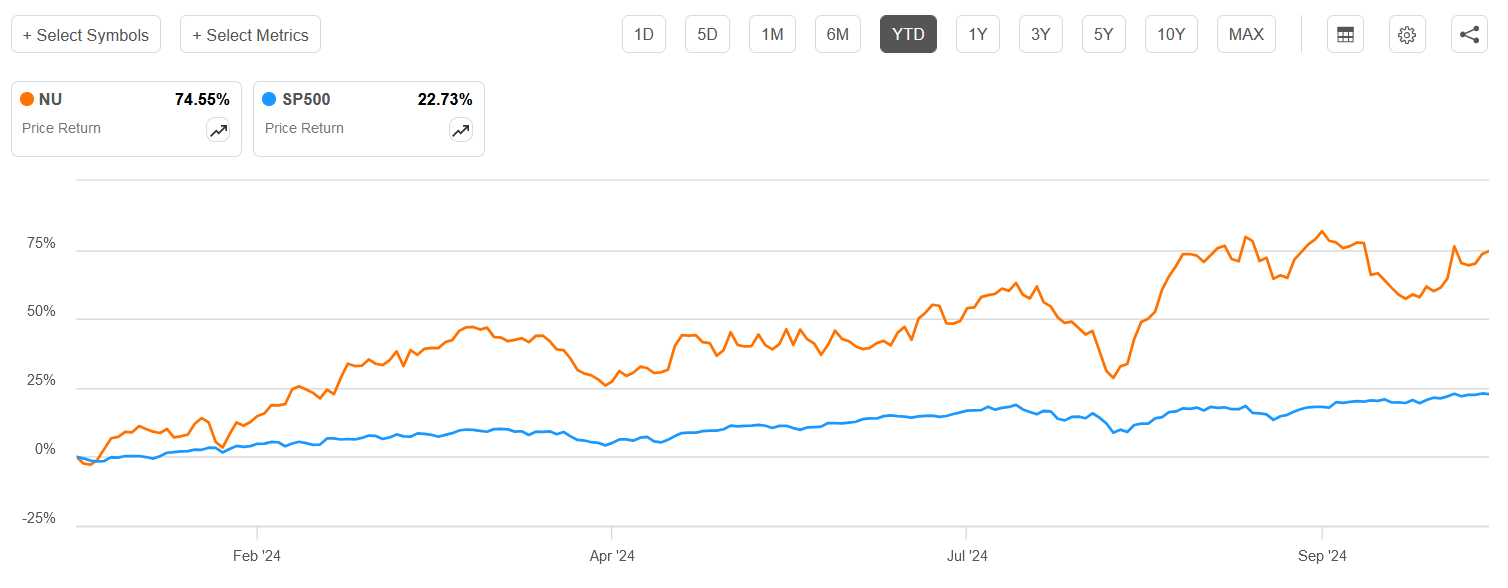The image size is (1508, 588).
Task: Open chart settings gear icon
Action: [x=1407, y=34]
